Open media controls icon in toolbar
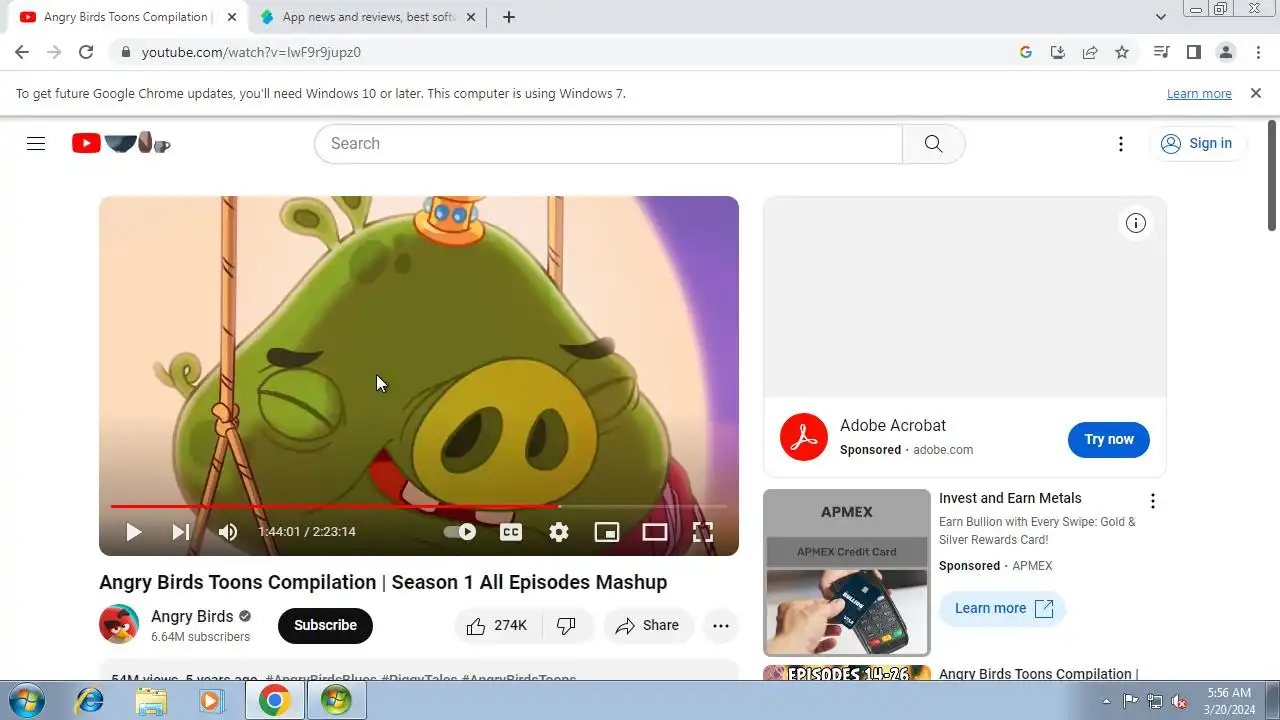 tap(1161, 52)
